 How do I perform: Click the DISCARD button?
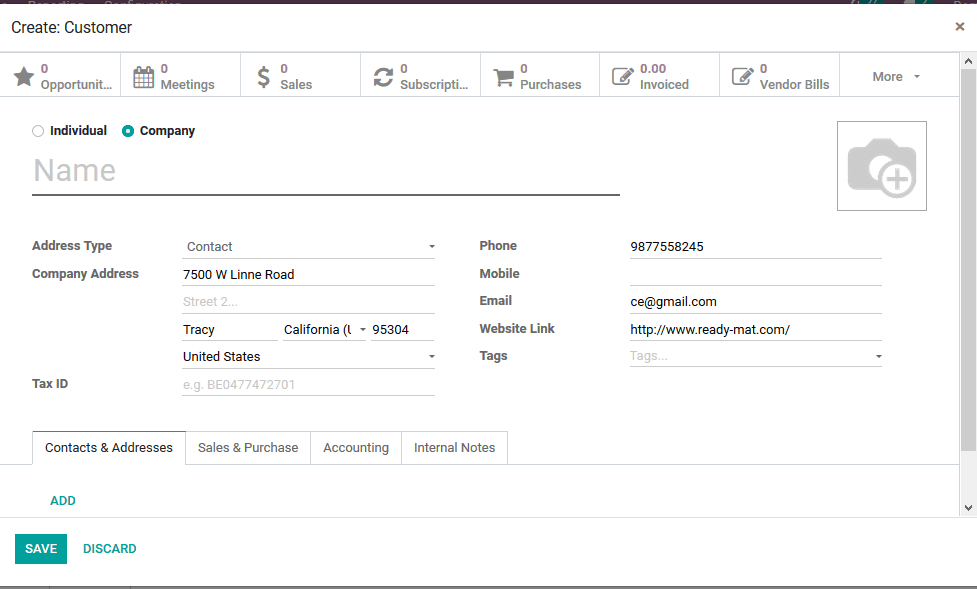110,548
